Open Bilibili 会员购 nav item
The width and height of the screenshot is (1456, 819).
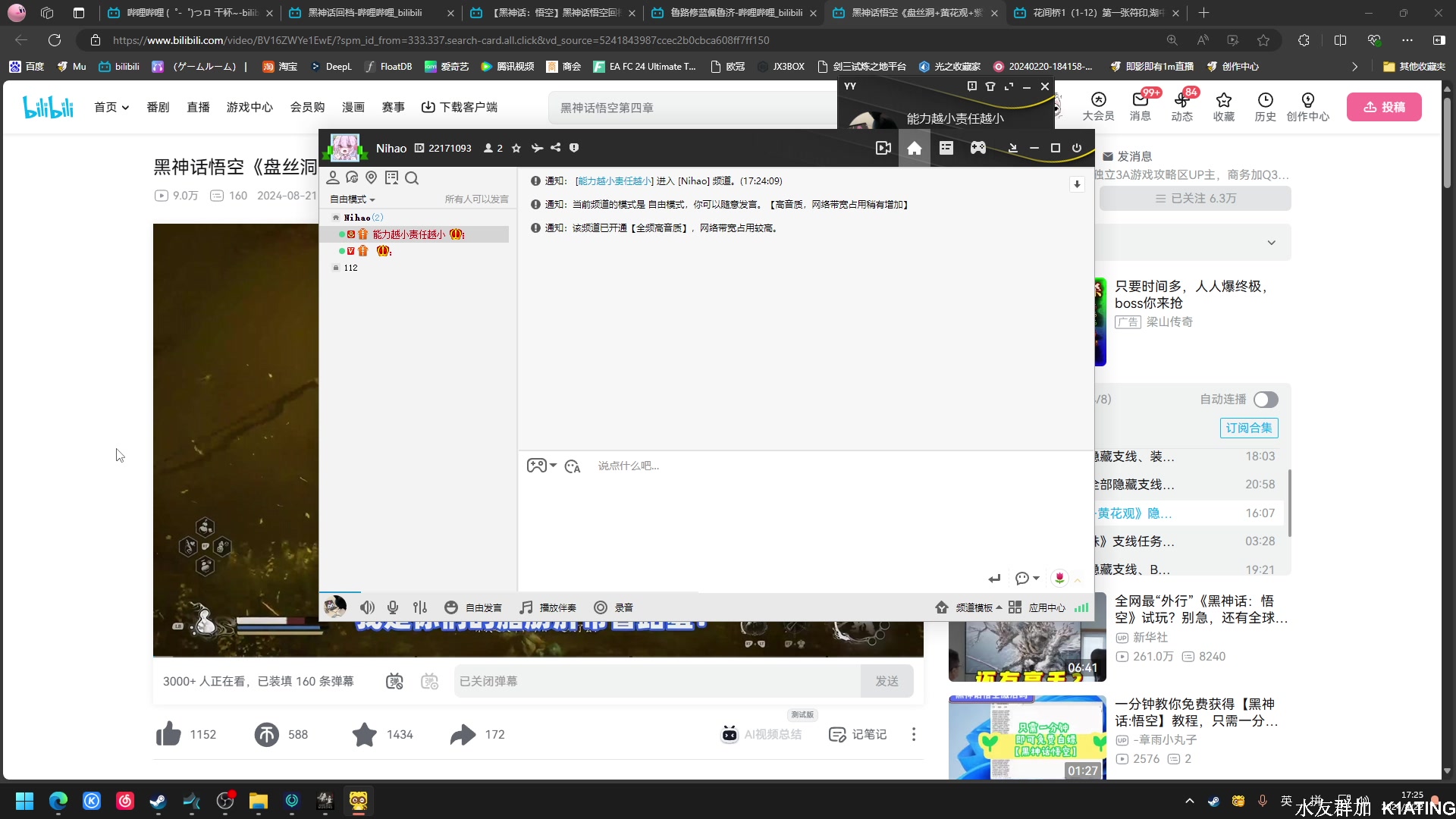(x=307, y=108)
